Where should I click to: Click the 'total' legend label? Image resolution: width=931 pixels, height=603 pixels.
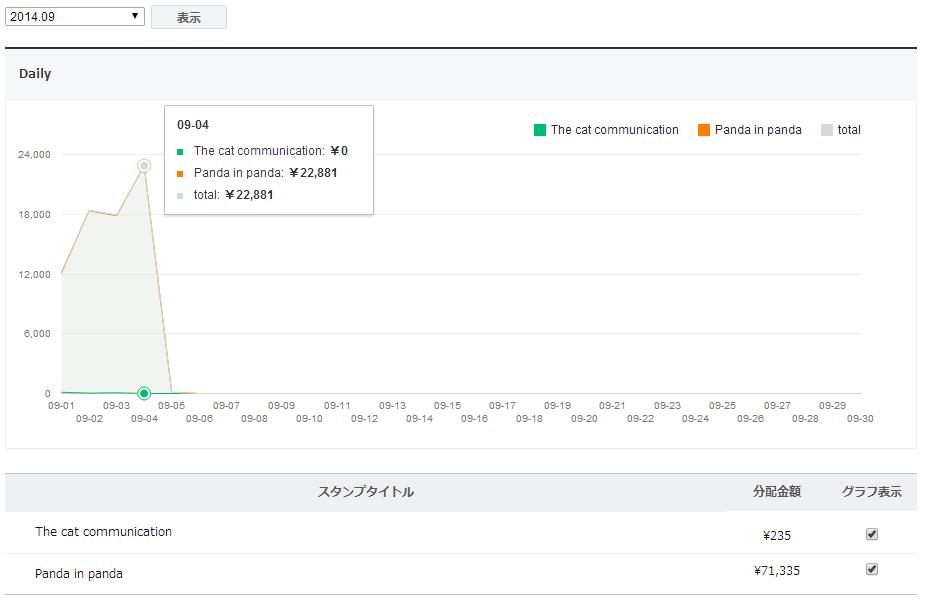pyautogui.click(x=849, y=130)
